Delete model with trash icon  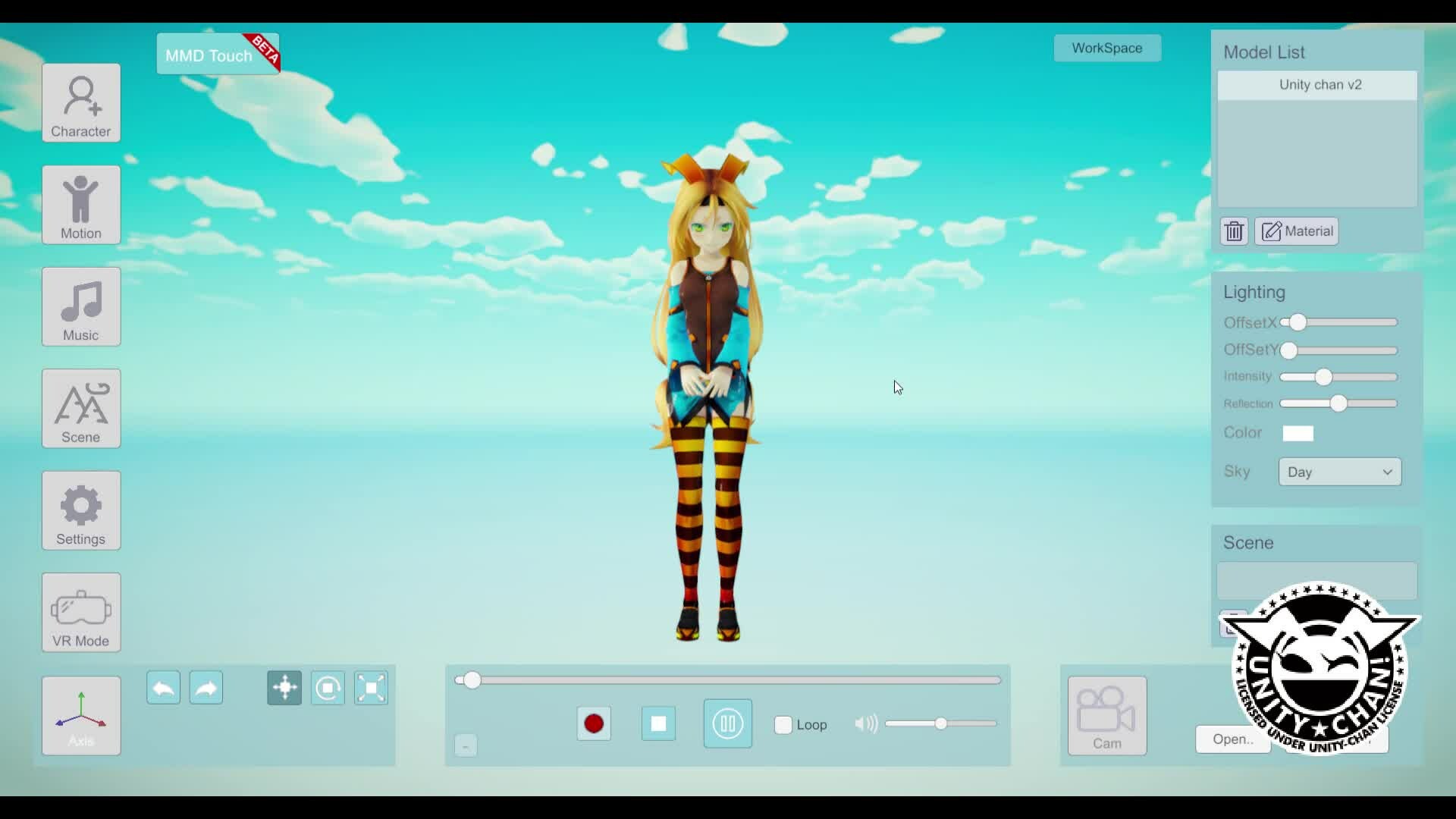[1234, 231]
